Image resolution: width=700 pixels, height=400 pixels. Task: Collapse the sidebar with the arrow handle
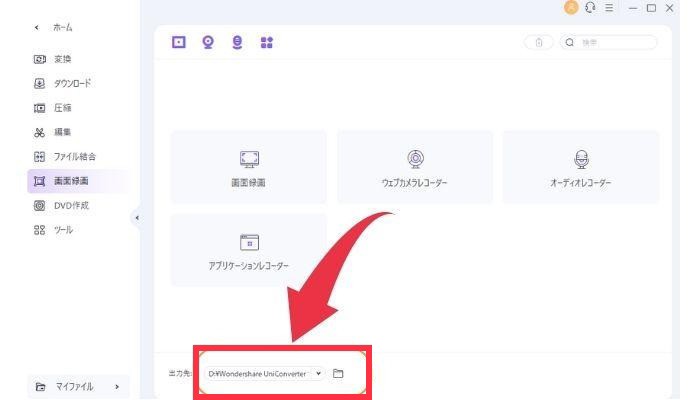click(x=137, y=218)
